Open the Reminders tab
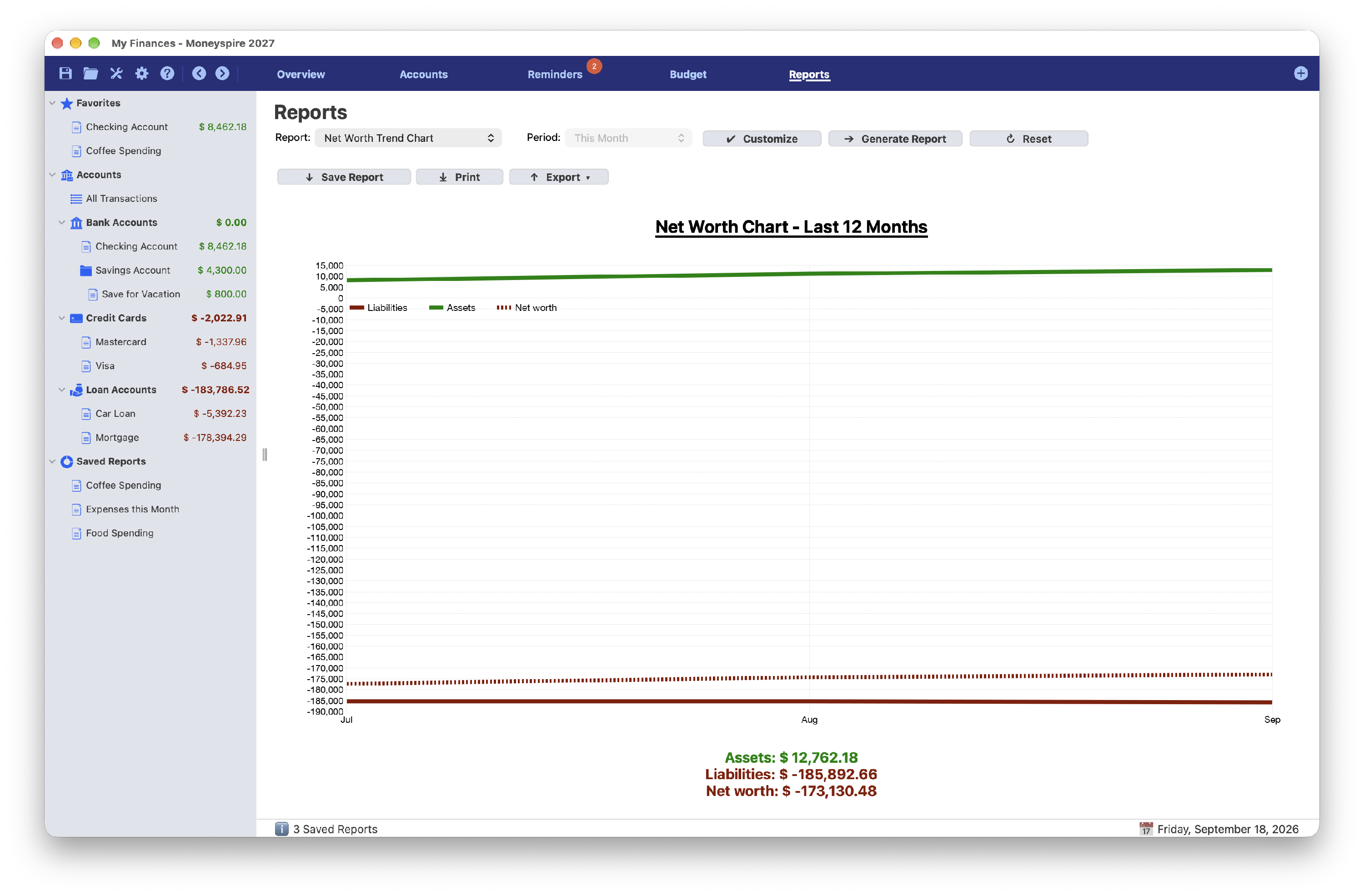 [554, 75]
